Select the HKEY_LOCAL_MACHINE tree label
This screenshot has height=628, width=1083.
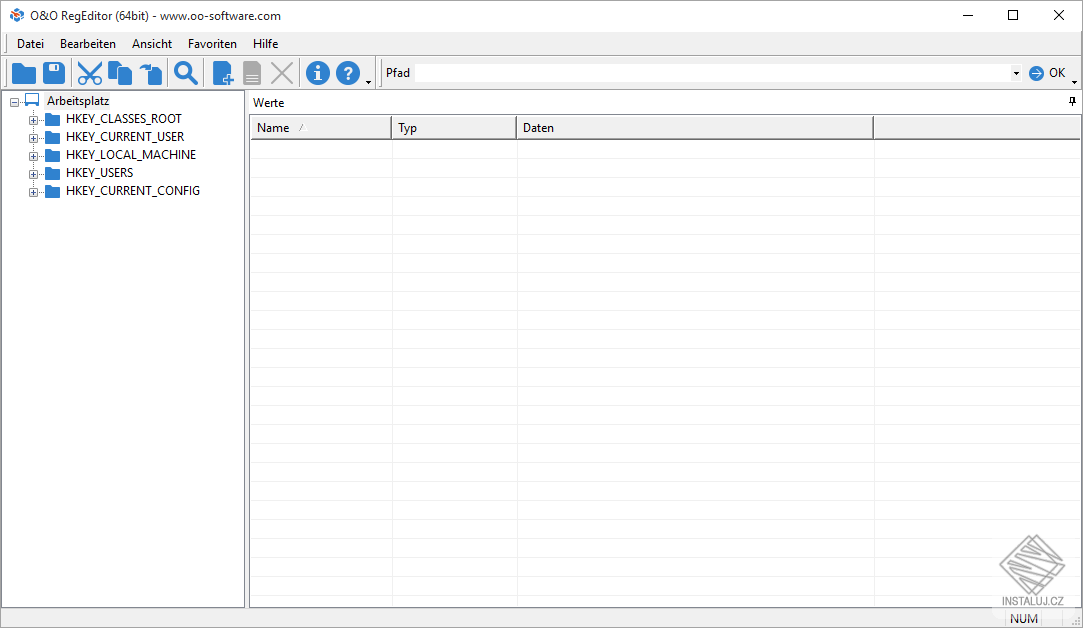[131, 155]
